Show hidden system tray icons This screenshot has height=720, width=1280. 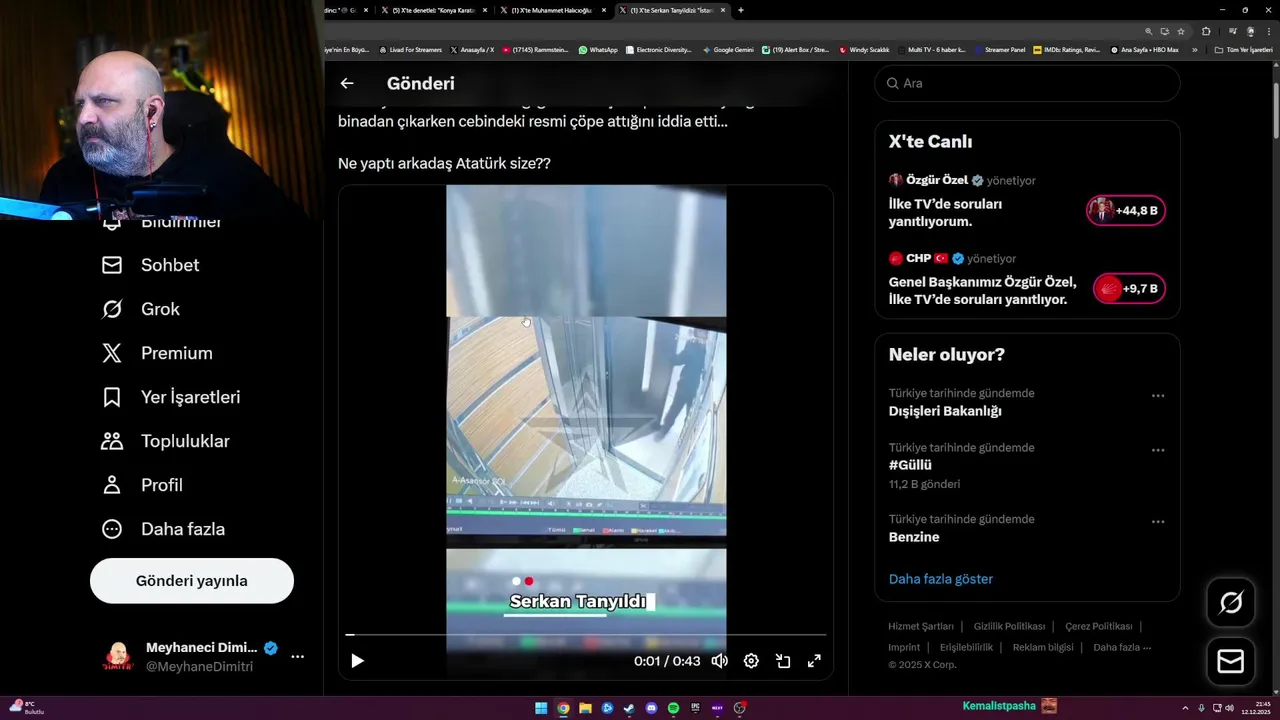[1186, 708]
